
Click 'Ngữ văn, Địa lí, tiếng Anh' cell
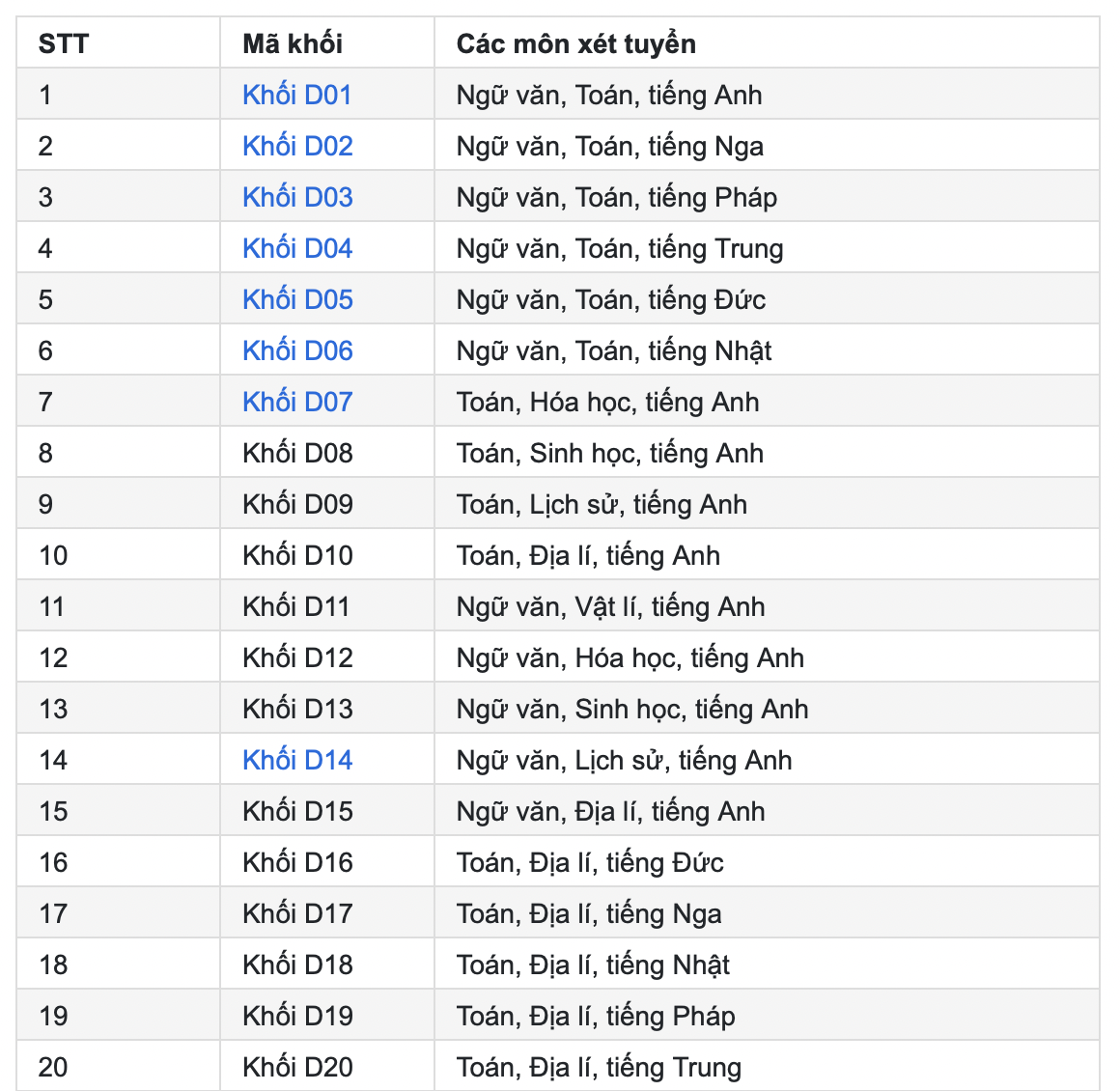click(610, 811)
